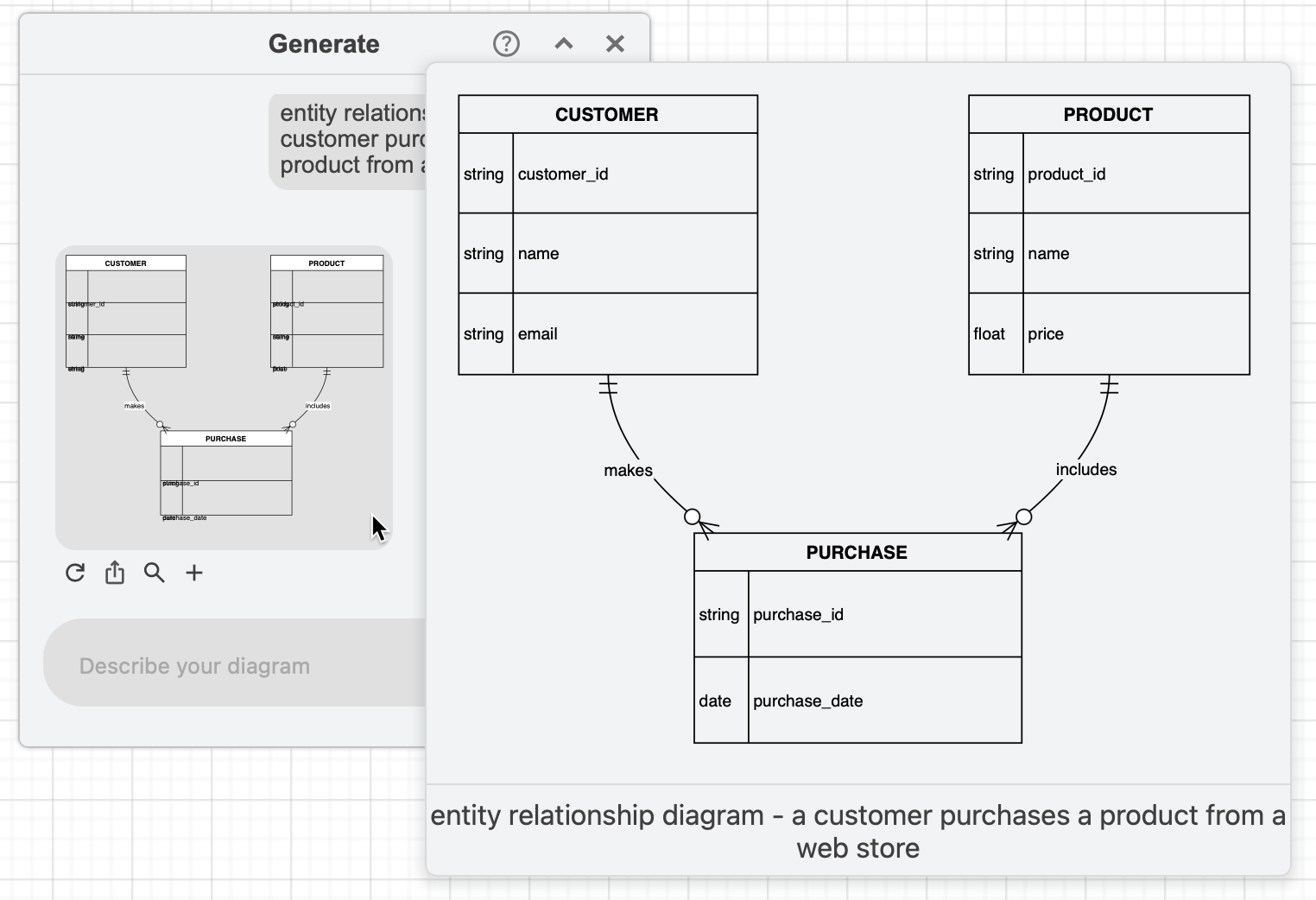Insert the generated diagram using the plus icon

coord(193,573)
